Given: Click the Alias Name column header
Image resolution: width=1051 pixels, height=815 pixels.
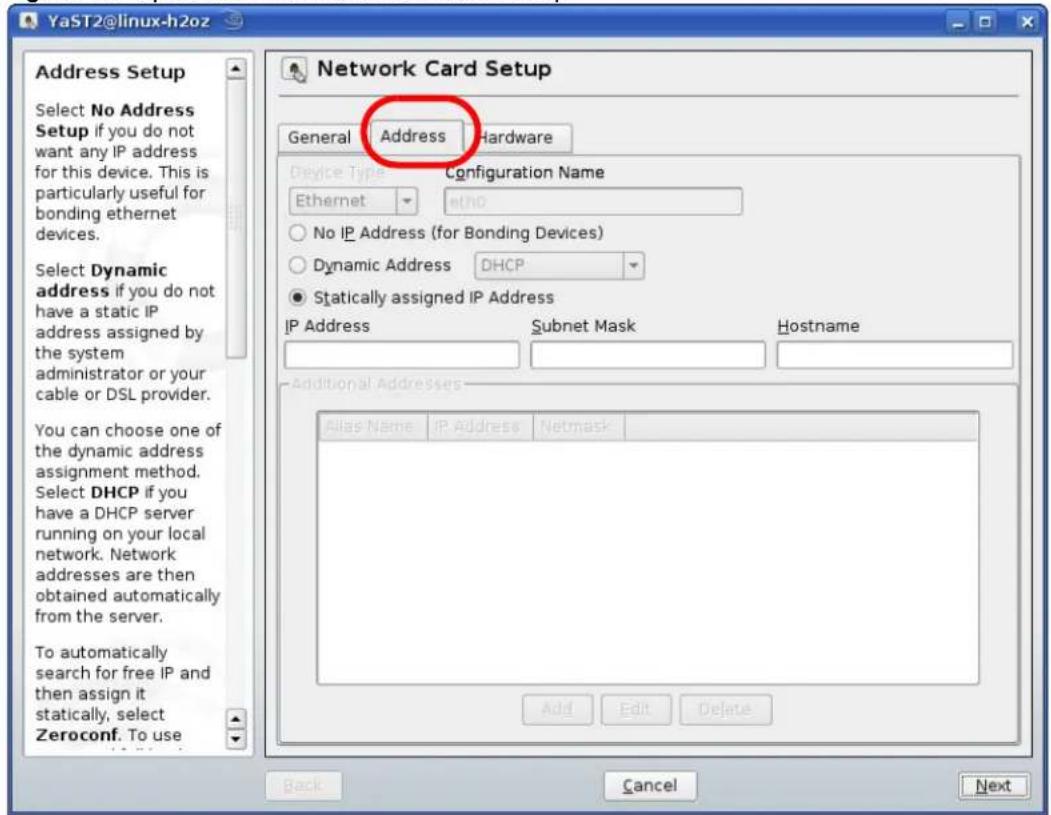Looking at the screenshot, I should pos(372,427).
